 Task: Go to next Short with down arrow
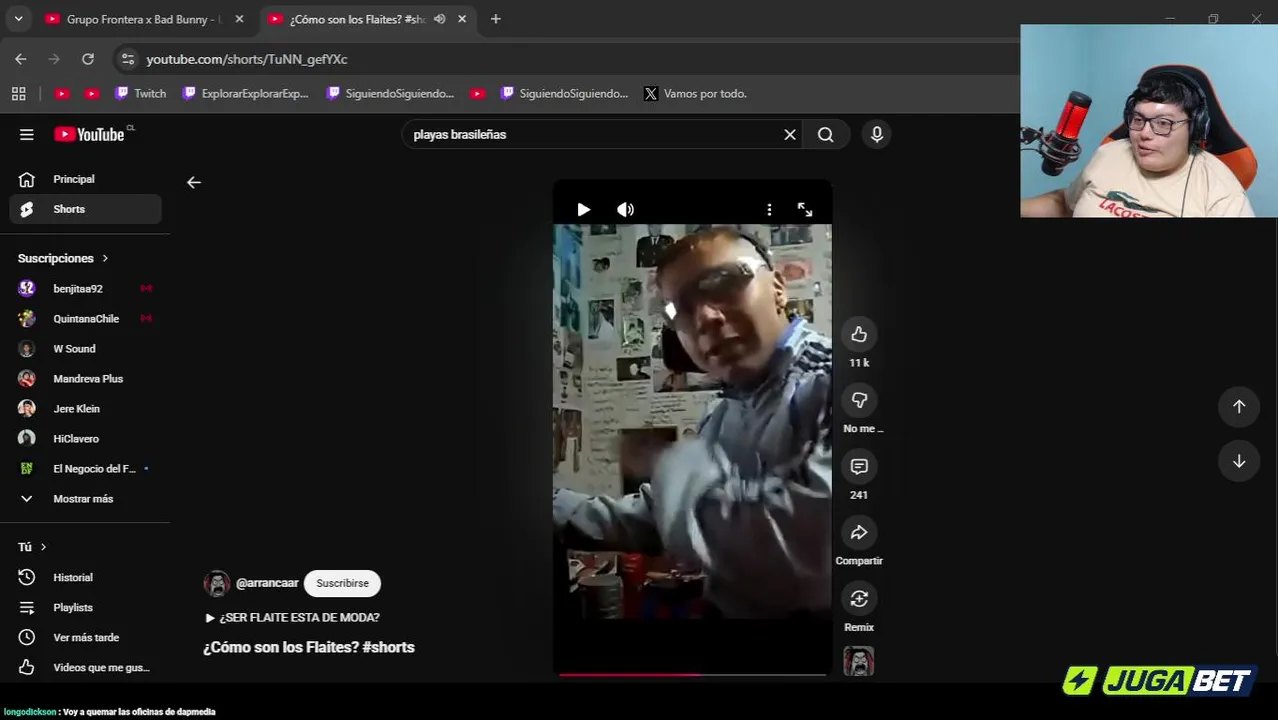tap(1239, 461)
